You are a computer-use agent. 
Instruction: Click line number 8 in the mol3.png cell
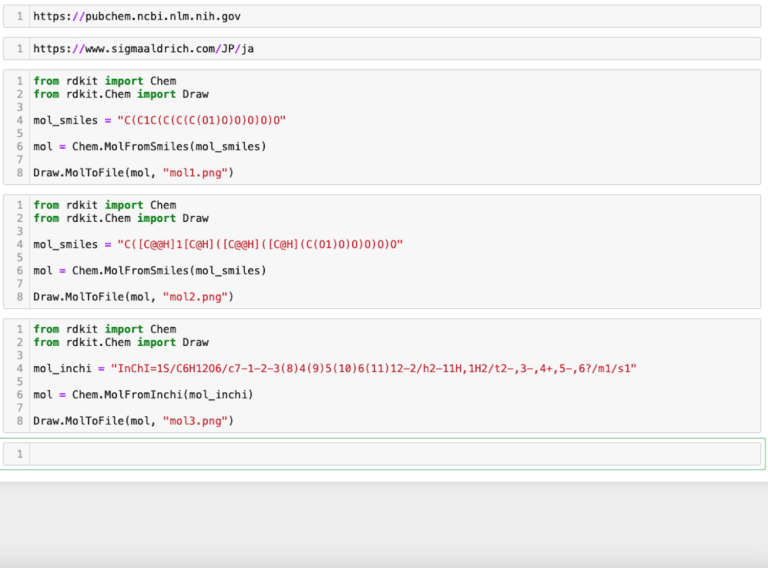(19, 421)
